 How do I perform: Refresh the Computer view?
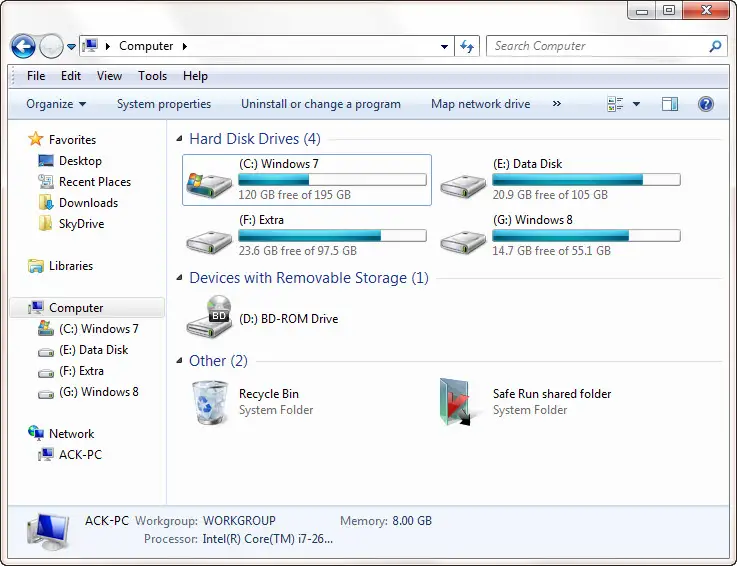pyautogui.click(x=467, y=46)
